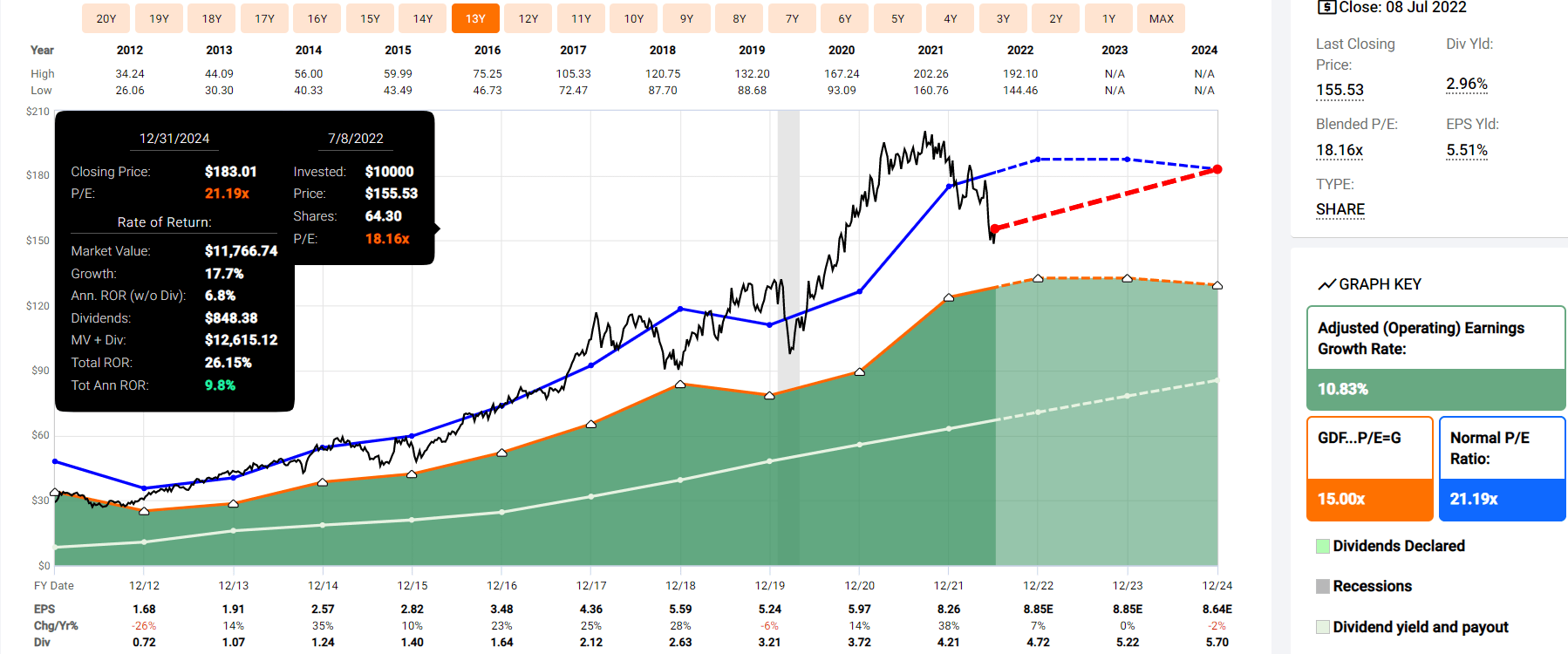Image resolution: width=1568 pixels, height=654 pixels.
Task: Click the 12/19 fiscal year date label
Action: click(x=770, y=585)
